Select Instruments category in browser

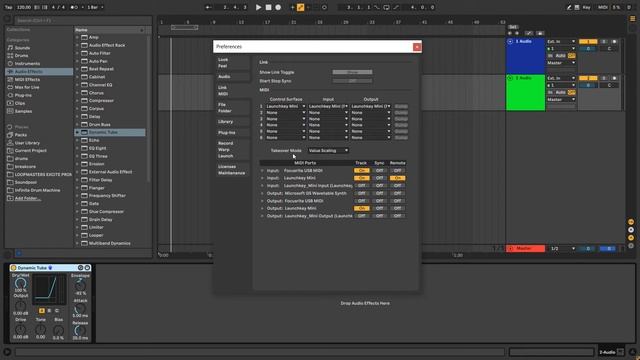pyautogui.click(x=27, y=64)
